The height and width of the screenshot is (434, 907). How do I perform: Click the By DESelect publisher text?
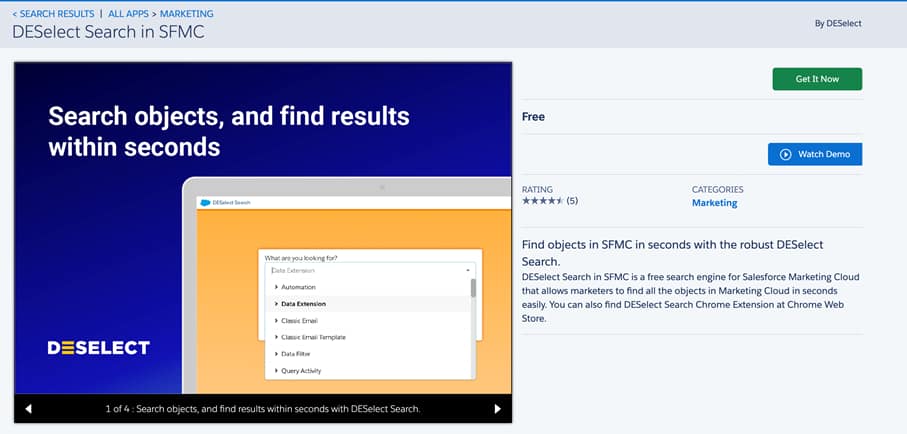pyautogui.click(x=838, y=24)
